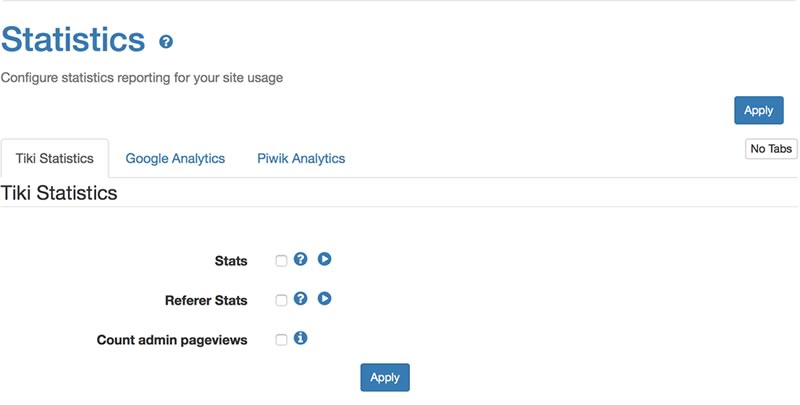Click the top Apply button near the header
This screenshot has width=800, height=405.
(759, 110)
